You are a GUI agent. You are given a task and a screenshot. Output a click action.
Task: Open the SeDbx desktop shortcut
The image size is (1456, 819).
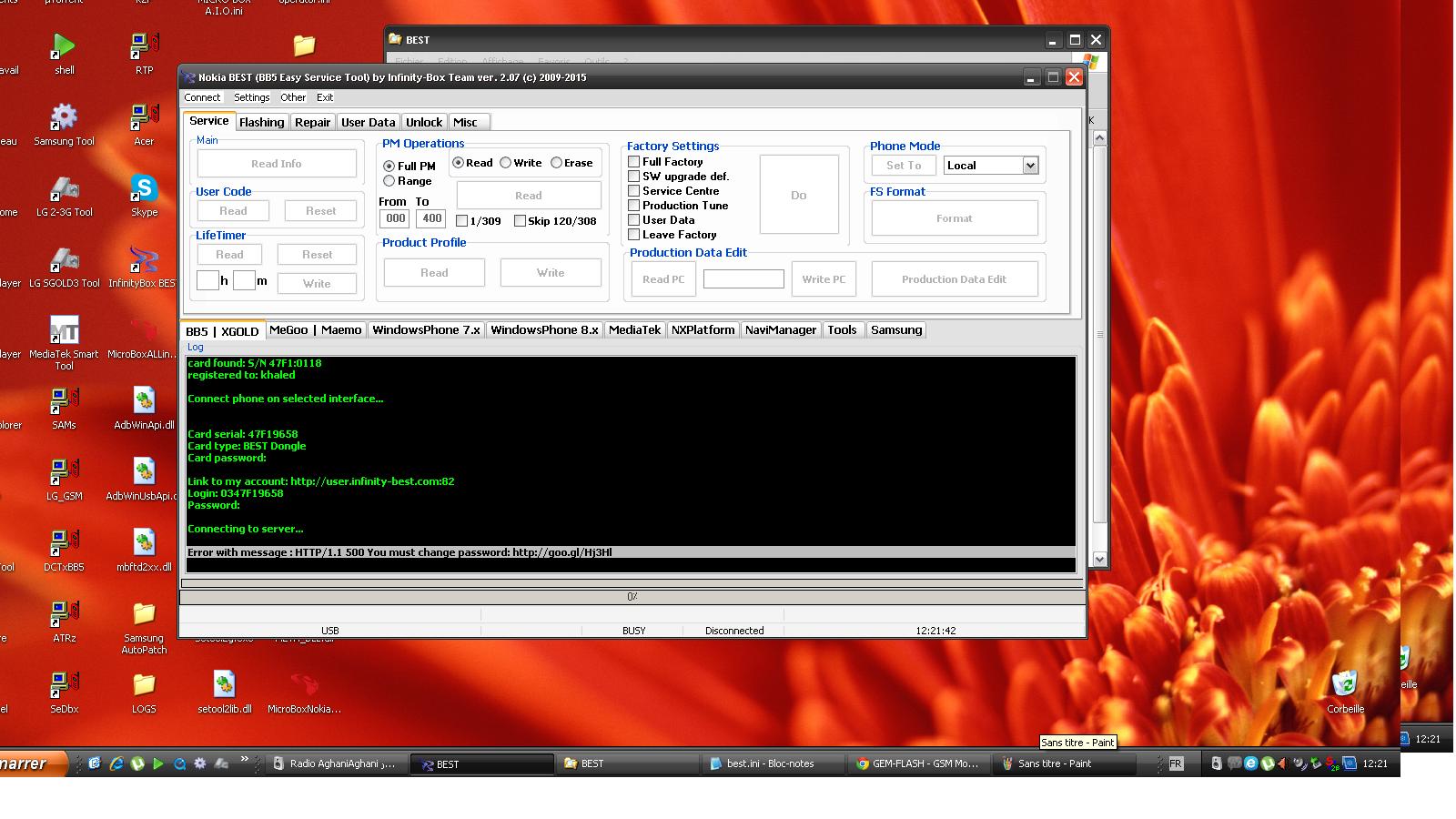pos(64,692)
